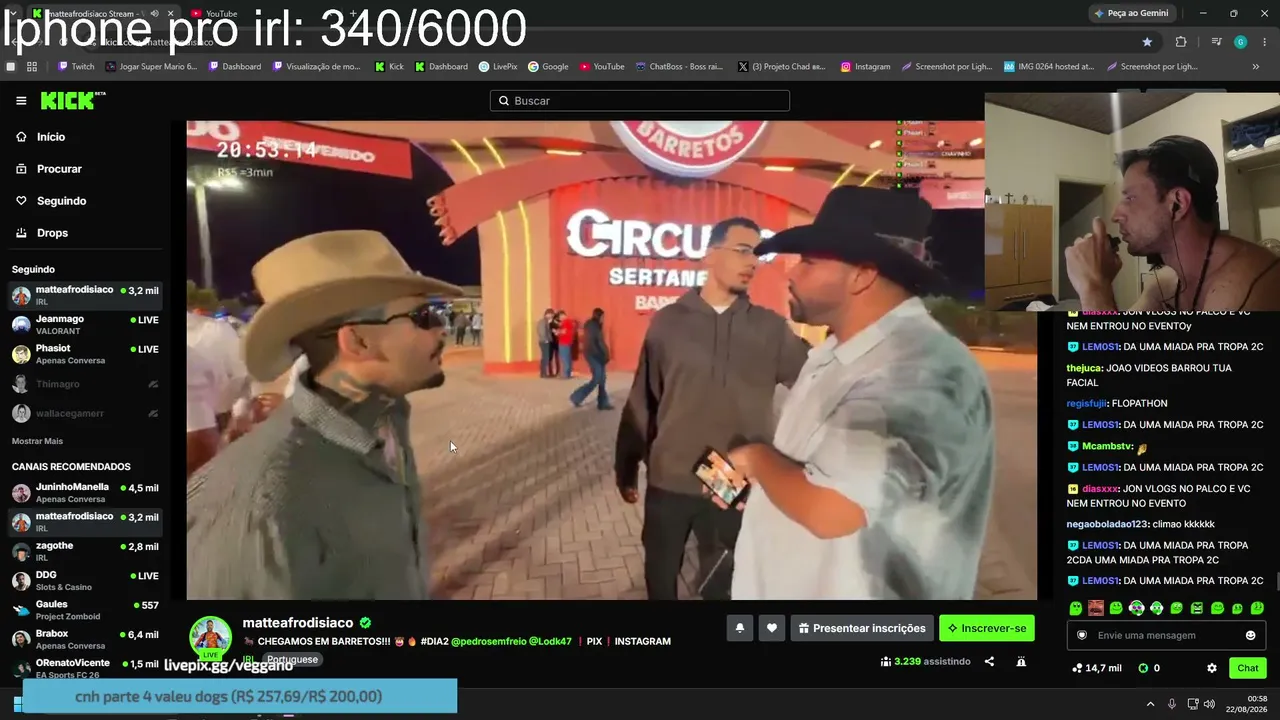
Task: Click matteafrodisiaco streamer avatar below video
Action: point(210,637)
